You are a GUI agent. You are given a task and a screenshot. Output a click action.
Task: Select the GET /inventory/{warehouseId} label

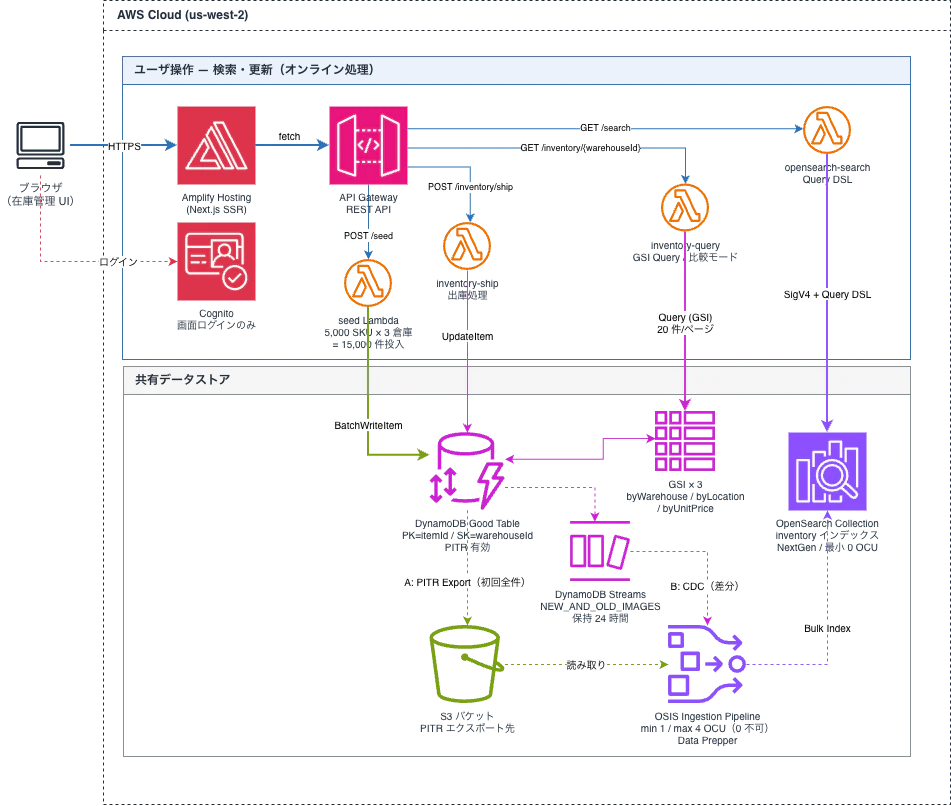[x=580, y=148]
